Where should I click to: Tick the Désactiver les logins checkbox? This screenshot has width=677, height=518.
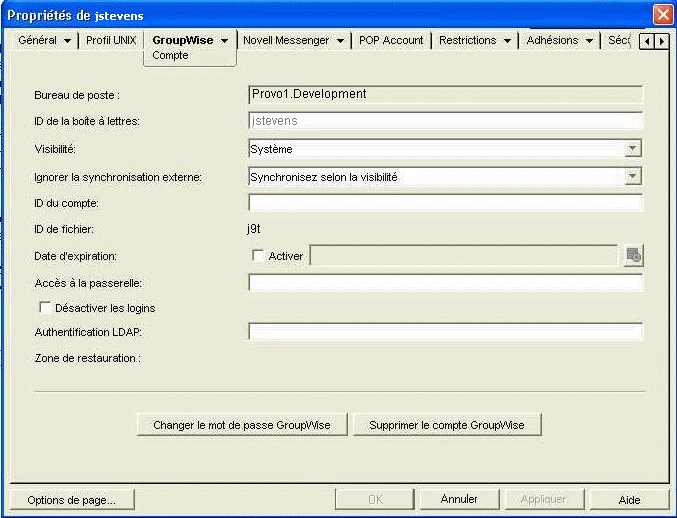45,307
